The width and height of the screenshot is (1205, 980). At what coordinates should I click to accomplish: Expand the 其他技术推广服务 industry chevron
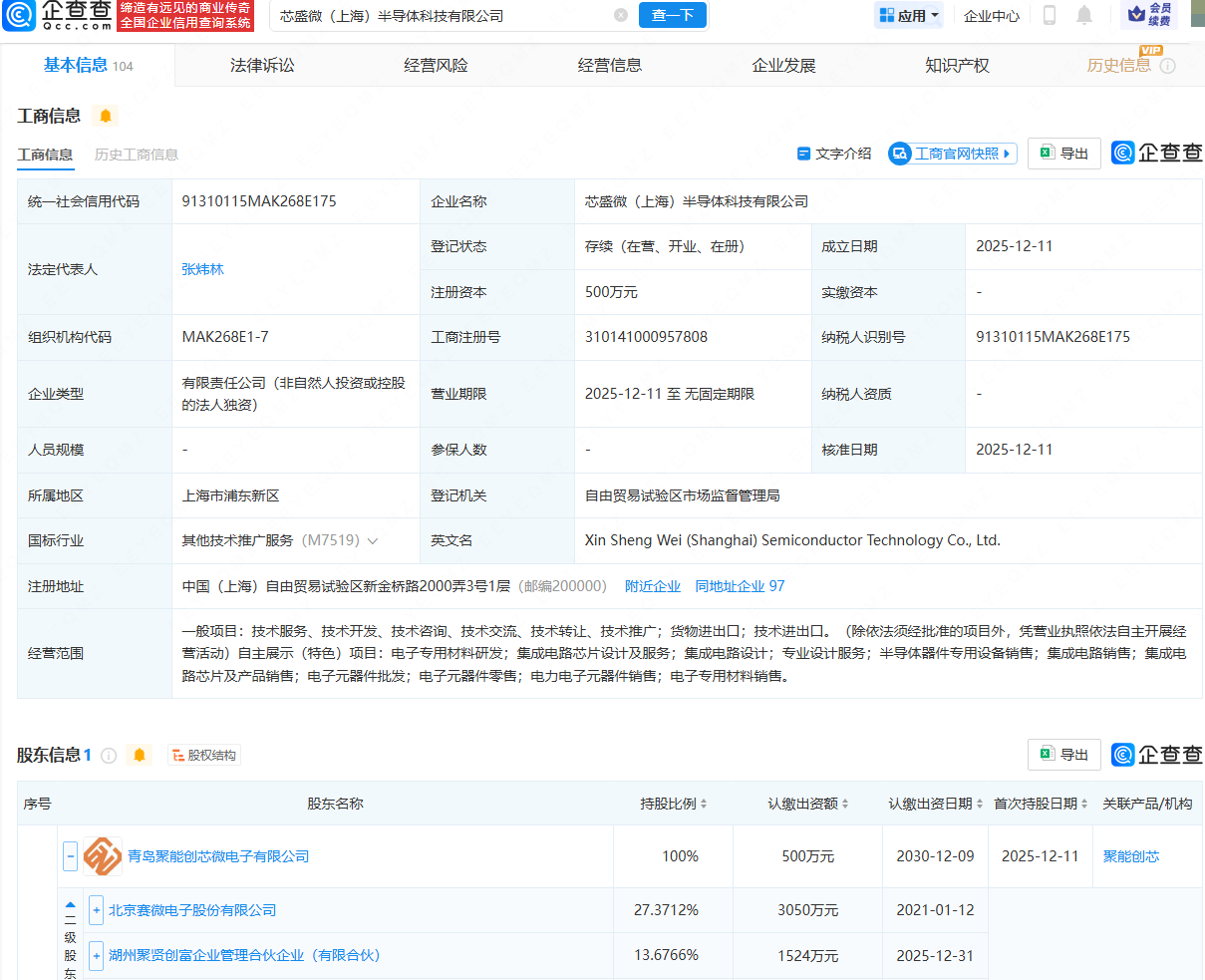click(x=373, y=541)
